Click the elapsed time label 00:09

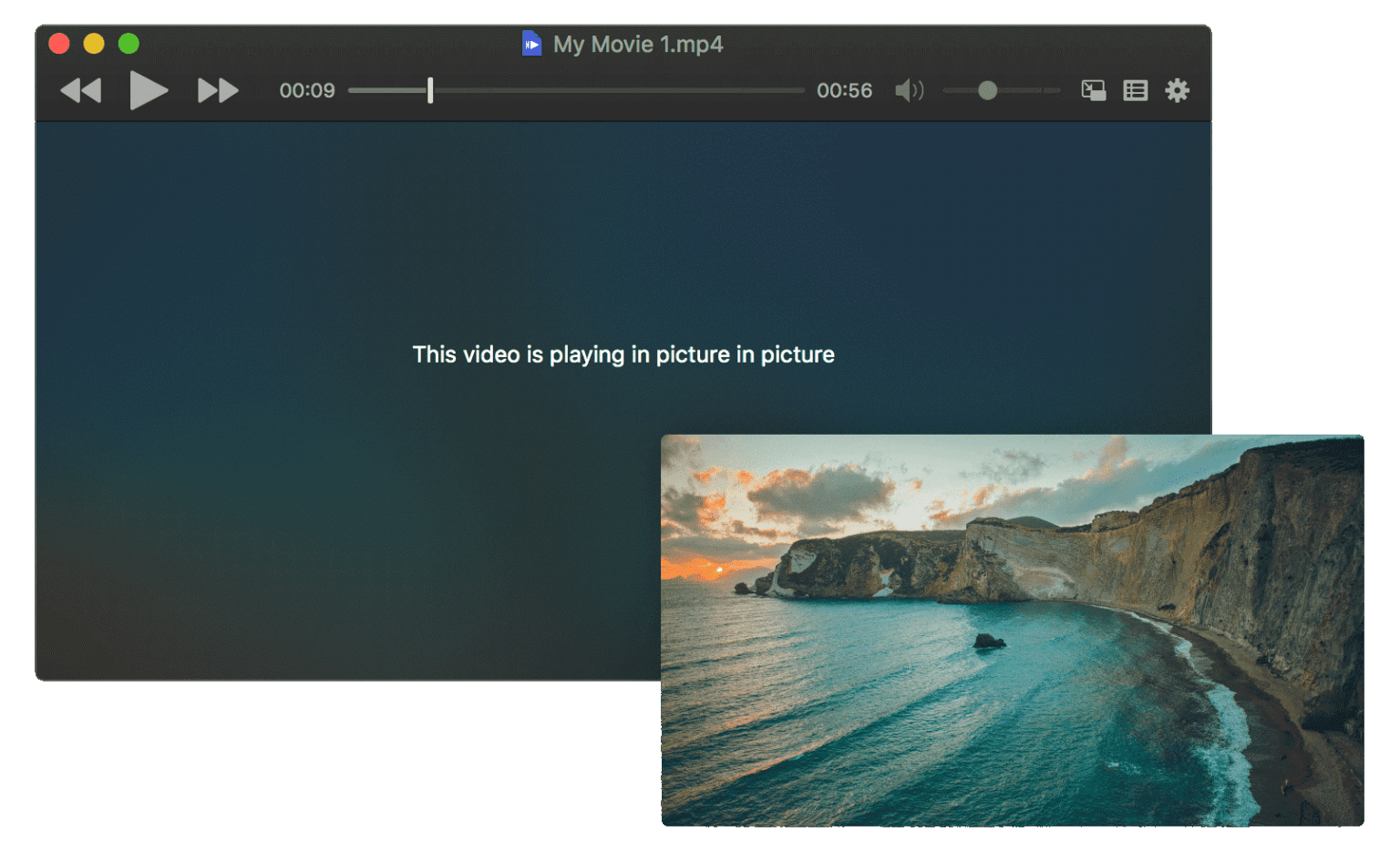click(307, 90)
